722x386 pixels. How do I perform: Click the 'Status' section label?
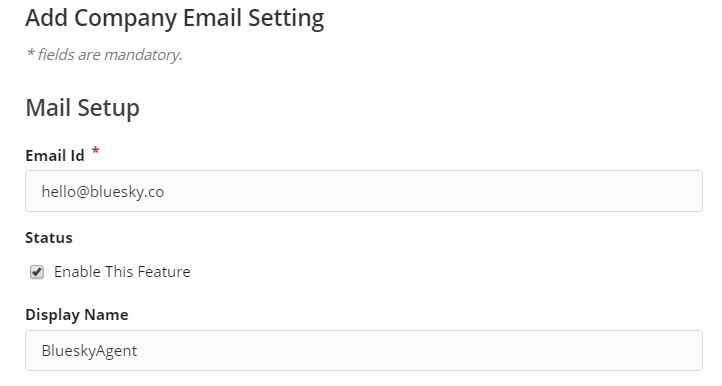click(49, 238)
